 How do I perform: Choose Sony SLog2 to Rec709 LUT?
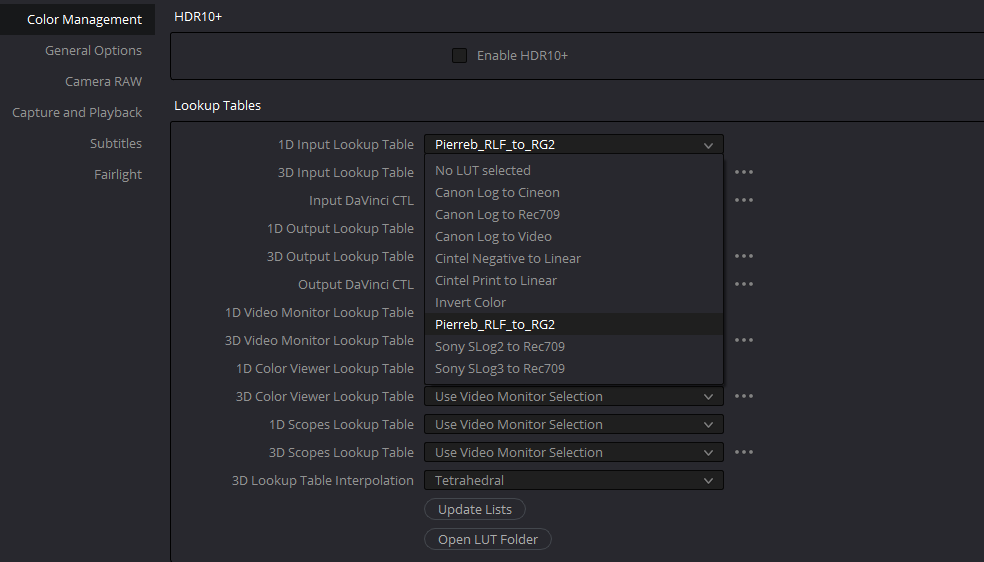coord(574,346)
